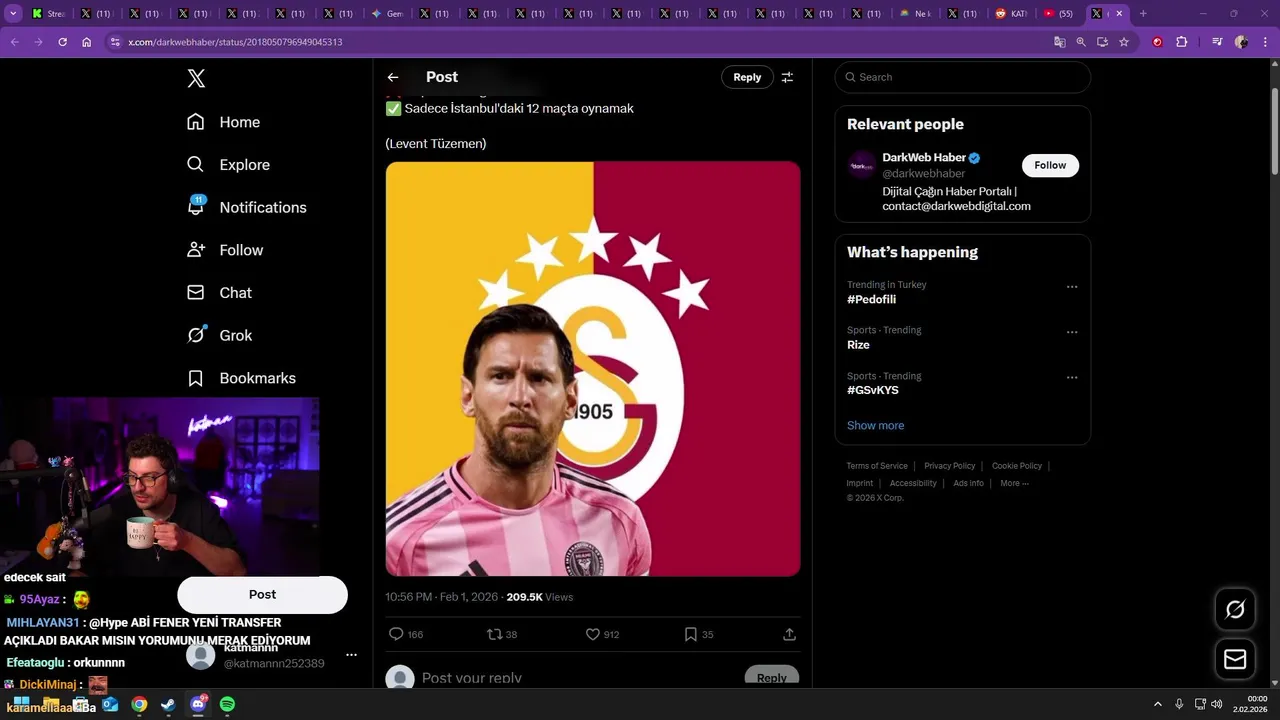Open the Ads info footer link
This screenshot has width=1280, height=720.
pyautogui.click(x=968, y=483)
